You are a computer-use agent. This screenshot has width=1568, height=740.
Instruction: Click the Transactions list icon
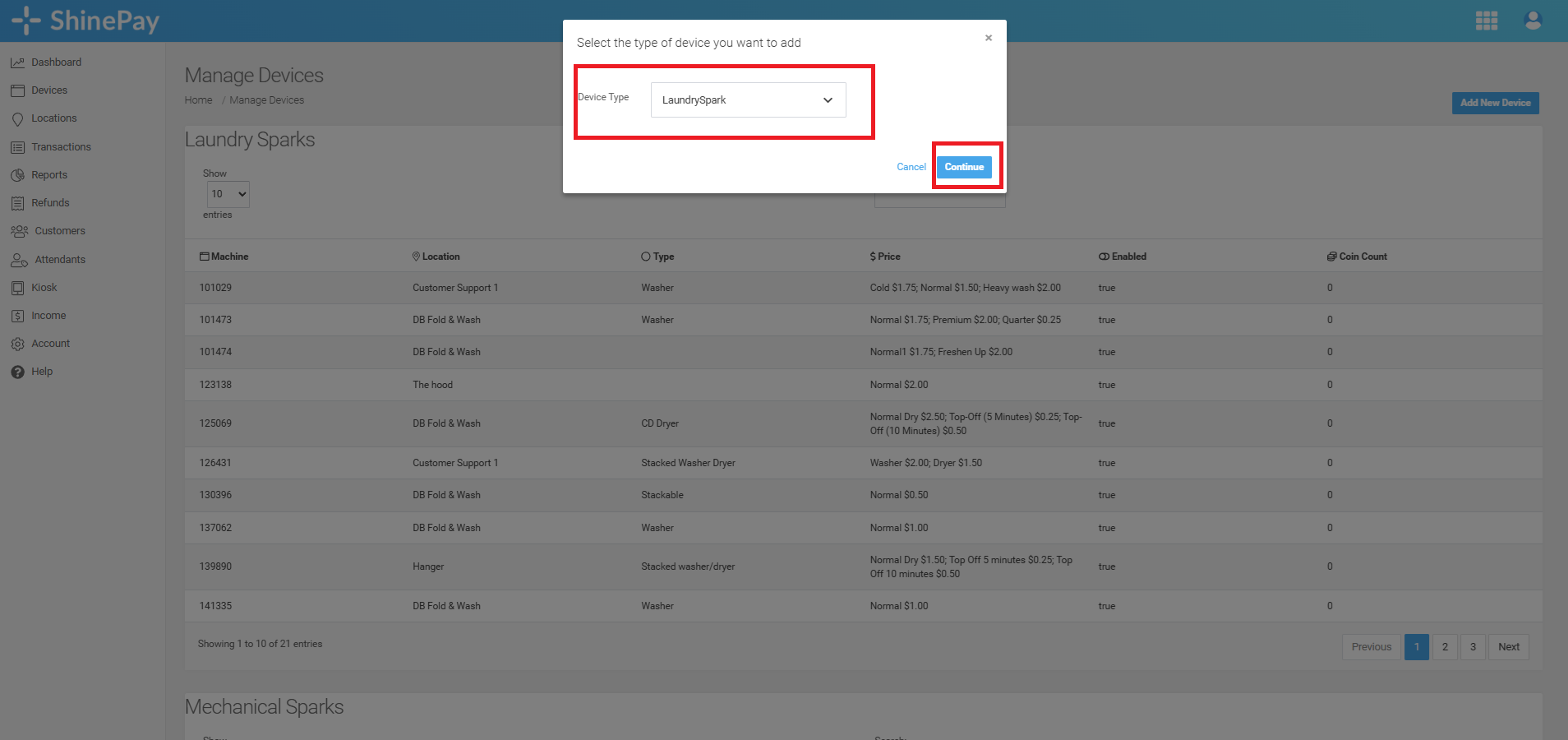(17, 147)
